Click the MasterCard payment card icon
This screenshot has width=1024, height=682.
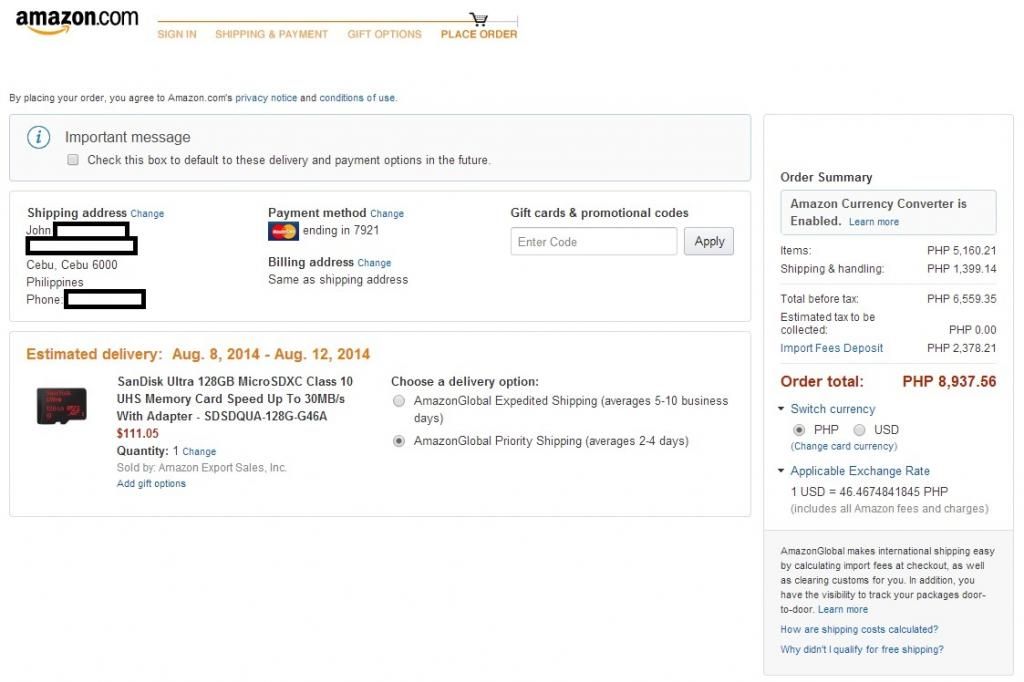(283, 231)
